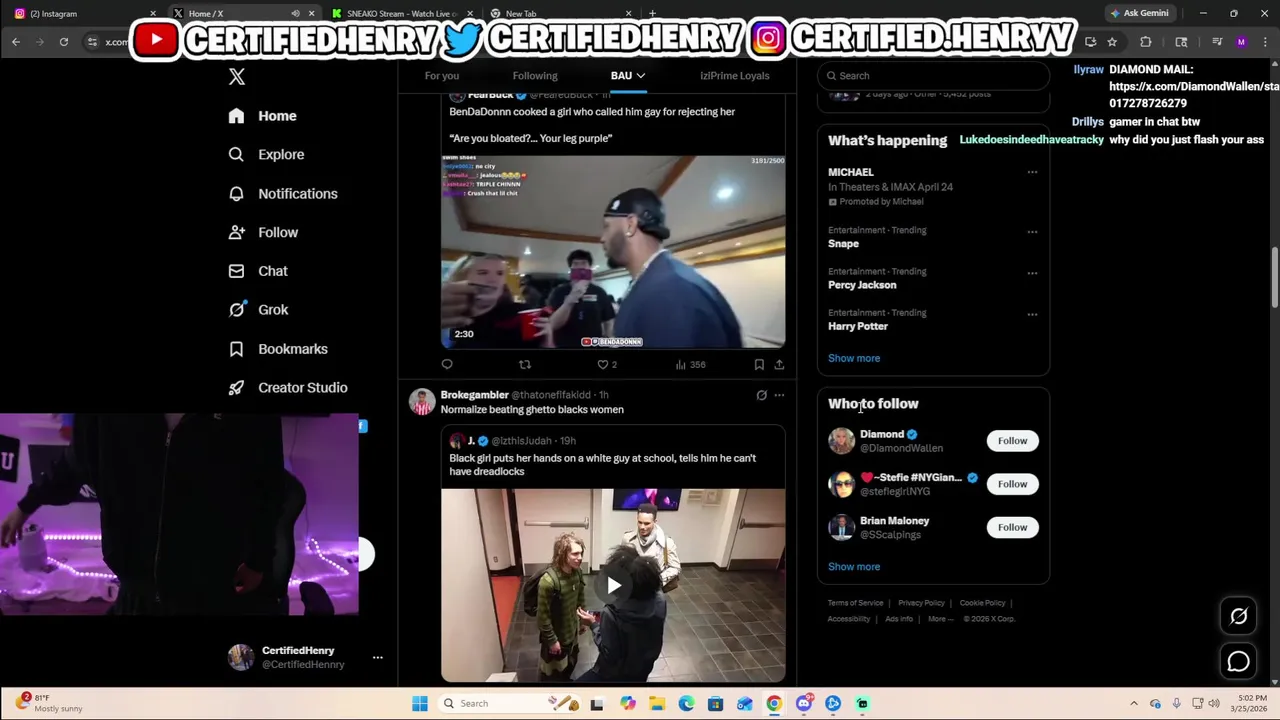The image size is (1280, 720).
Task: Open Grok from the sidebar
Action: tap(258, 310)
